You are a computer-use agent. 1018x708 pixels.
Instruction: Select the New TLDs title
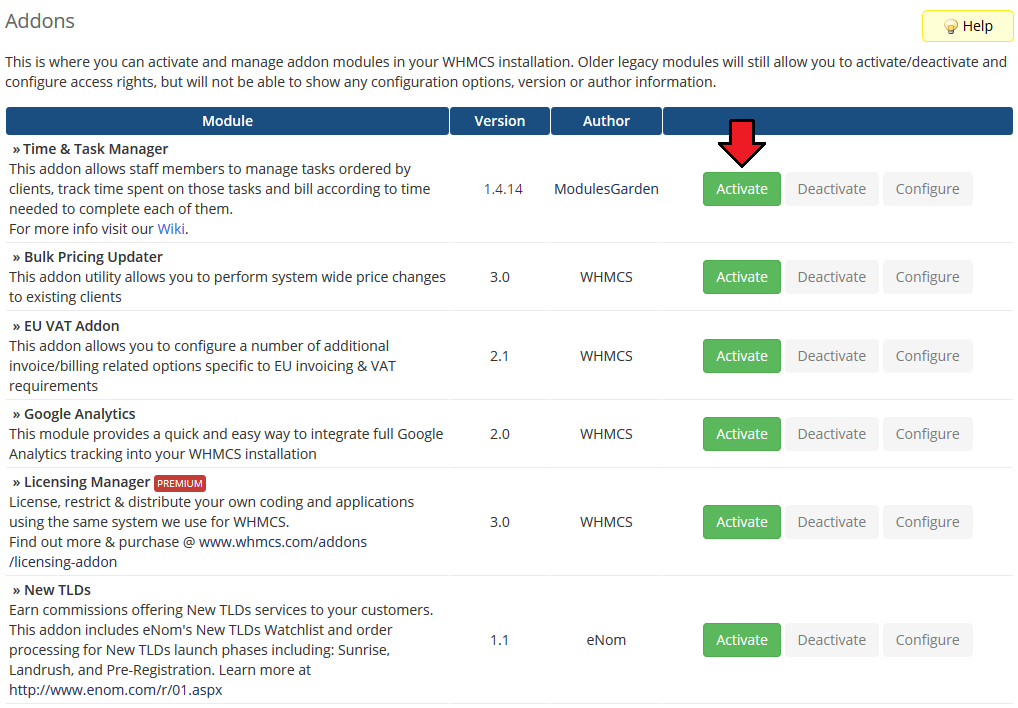click(57, 590)
